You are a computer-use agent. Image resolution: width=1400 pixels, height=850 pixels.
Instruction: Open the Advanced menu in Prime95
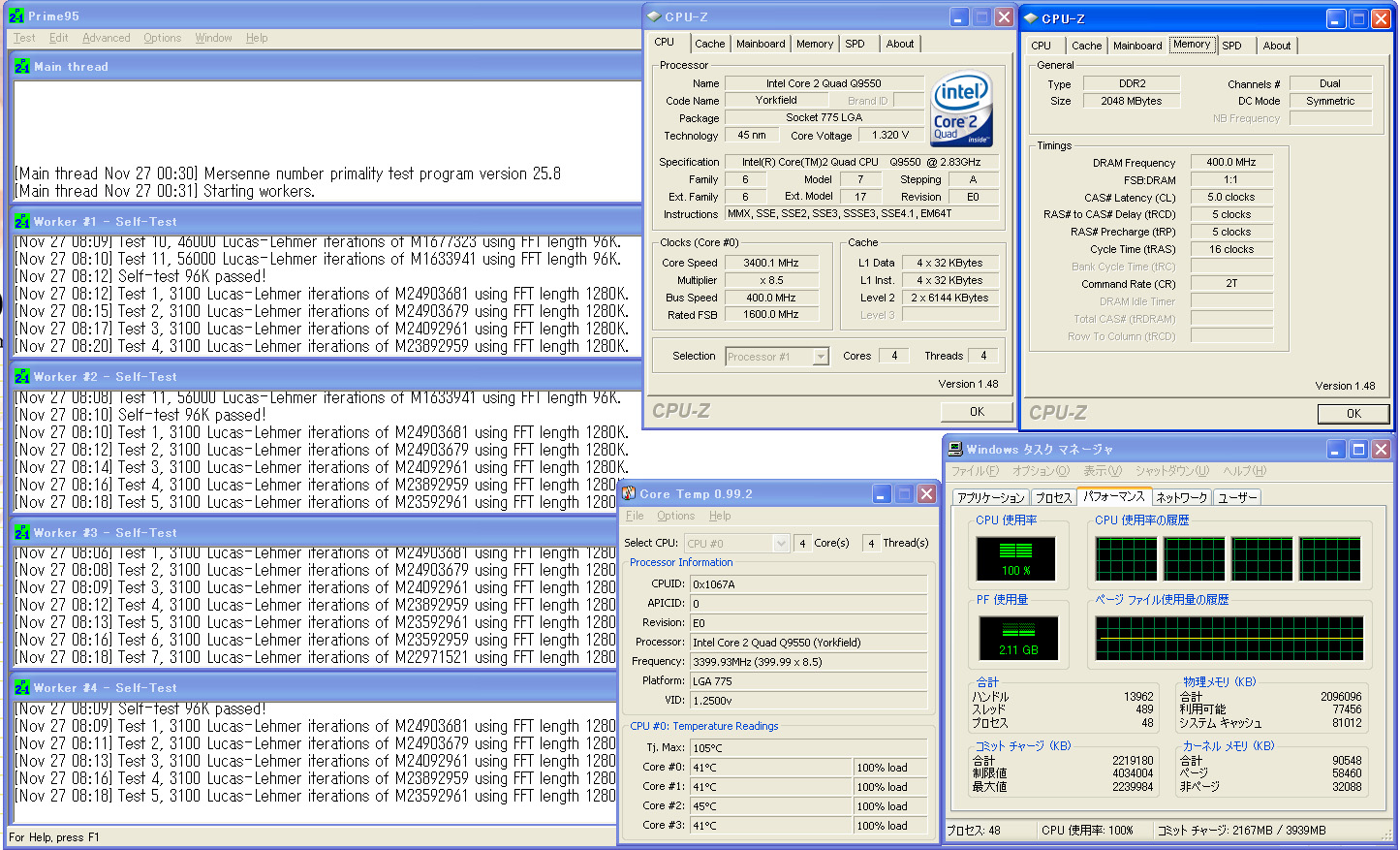tap(107, 38)
